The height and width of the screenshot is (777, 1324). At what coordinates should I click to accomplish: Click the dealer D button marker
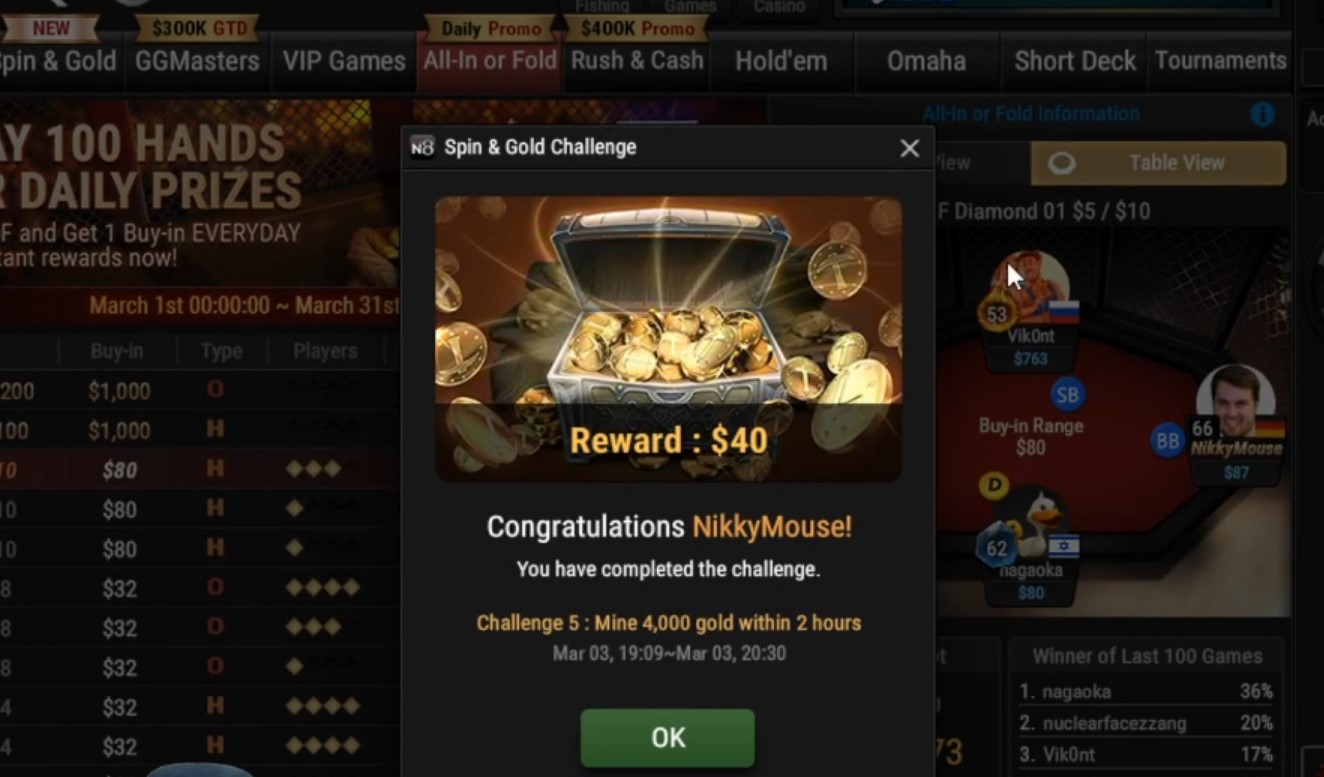993,486
